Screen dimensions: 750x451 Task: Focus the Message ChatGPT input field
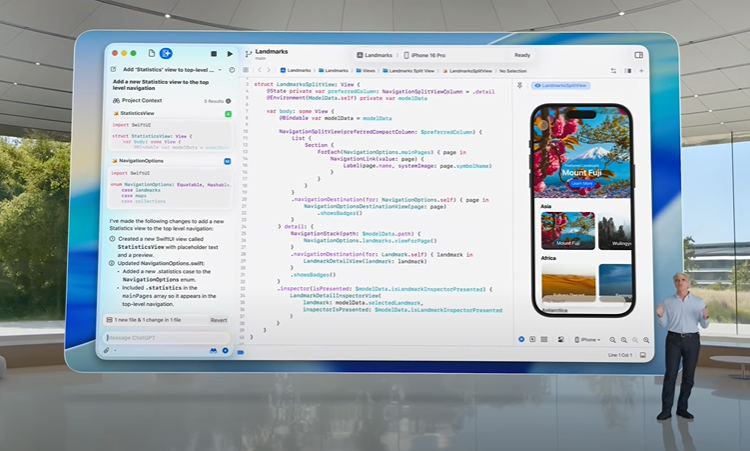click(166, 338)
